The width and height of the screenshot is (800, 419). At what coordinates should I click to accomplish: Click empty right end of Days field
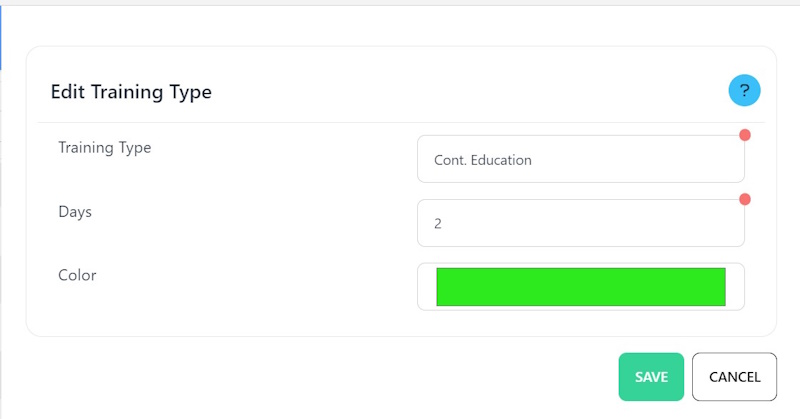point(700,223)
